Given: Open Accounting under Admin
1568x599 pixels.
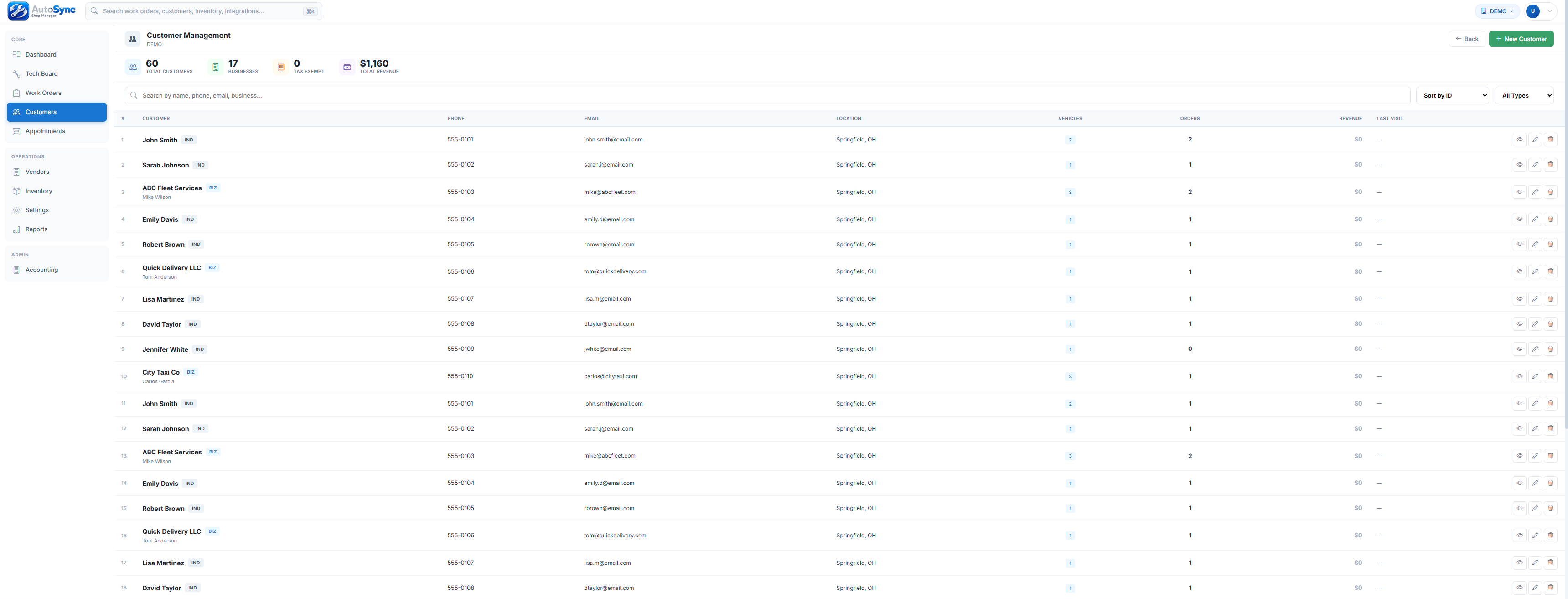Looking at the screenshot, I should pyautogui.click(x=42, y=270).
